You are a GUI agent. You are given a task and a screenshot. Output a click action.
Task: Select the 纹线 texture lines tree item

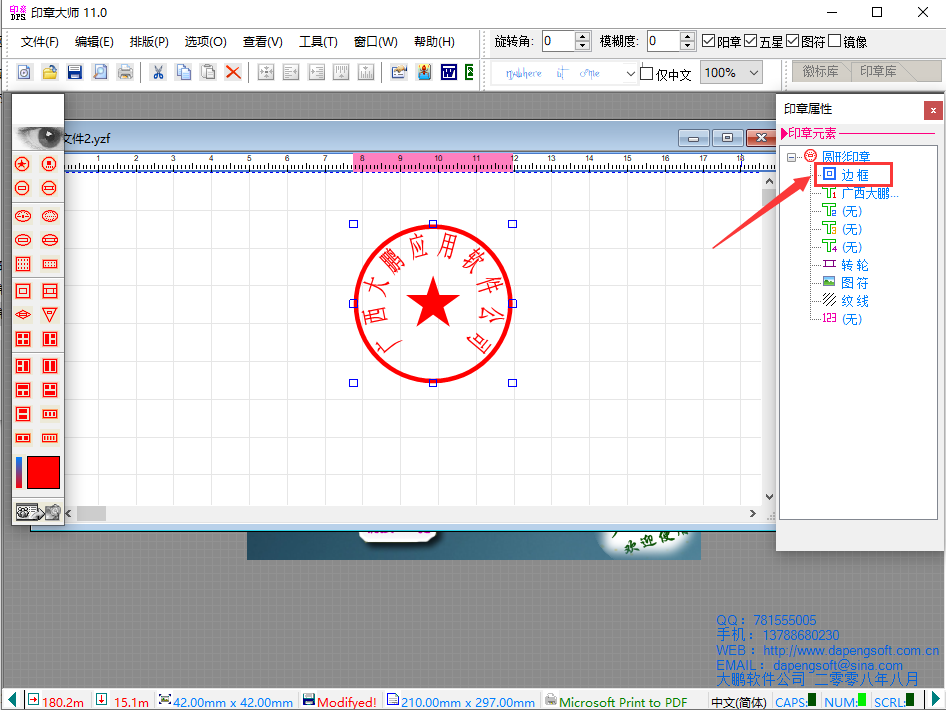tap(854, 301)
